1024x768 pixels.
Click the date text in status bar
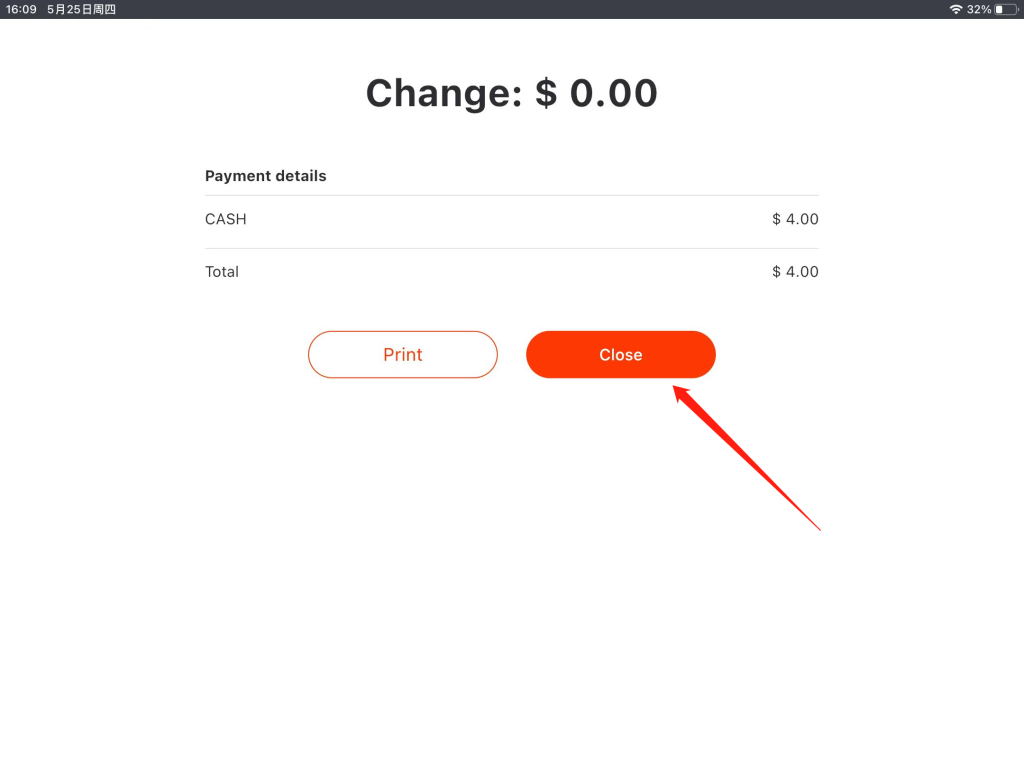point(81,9)
